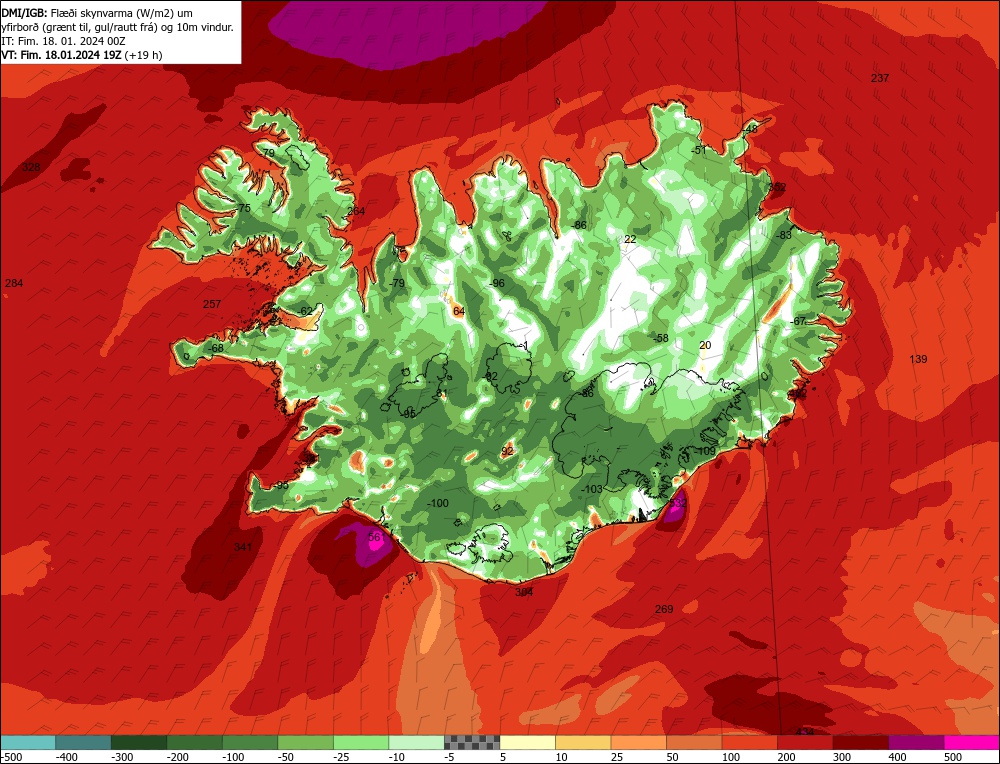Choose the -25 to -10 light green swatch
The image size is (1000, 764).
[x=361, y=742]
